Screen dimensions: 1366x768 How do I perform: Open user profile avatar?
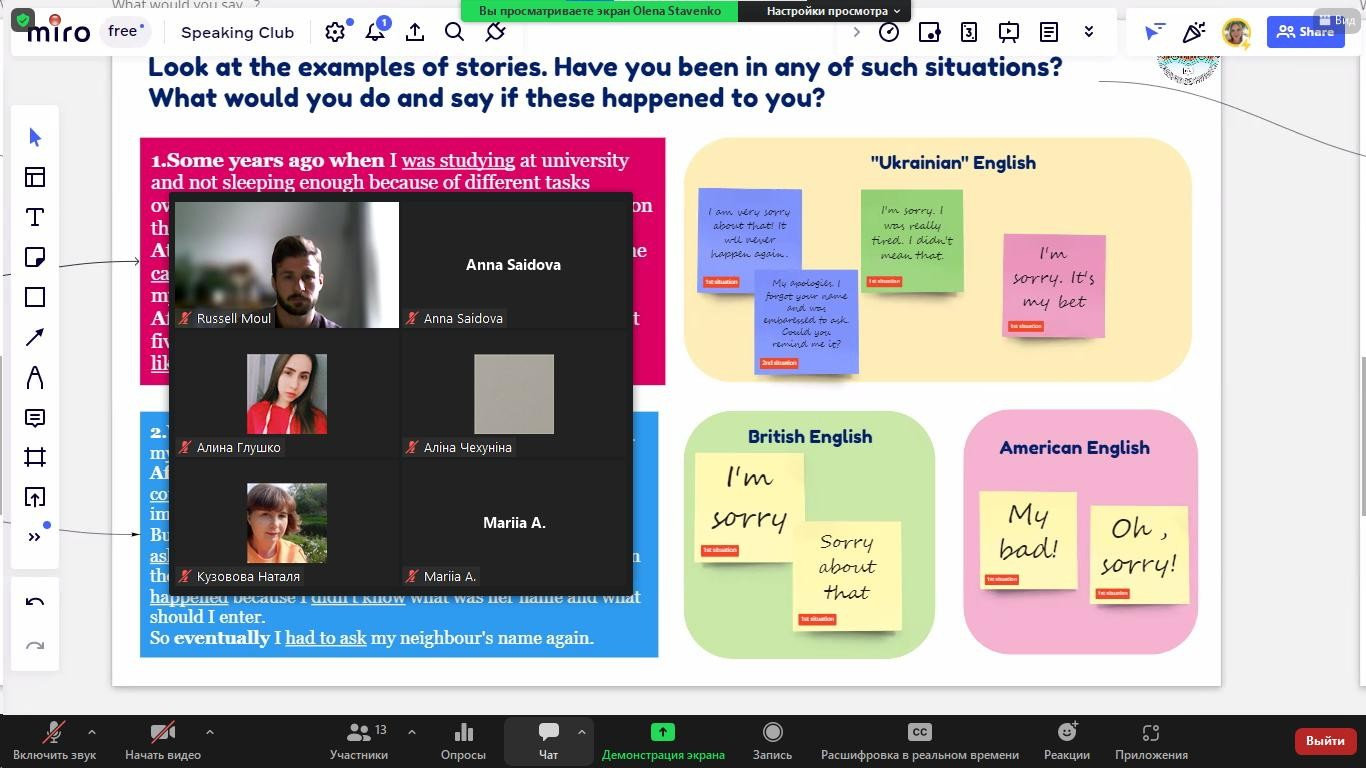pyautogui.click(x=1237, y=32)
